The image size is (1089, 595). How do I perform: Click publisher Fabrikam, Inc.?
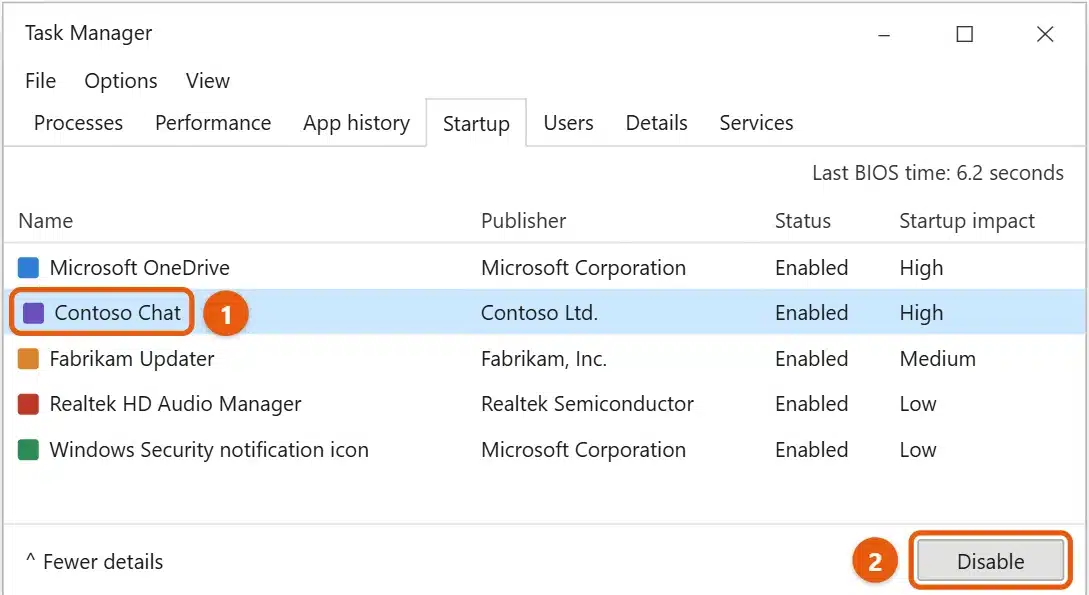pos(544,359)
